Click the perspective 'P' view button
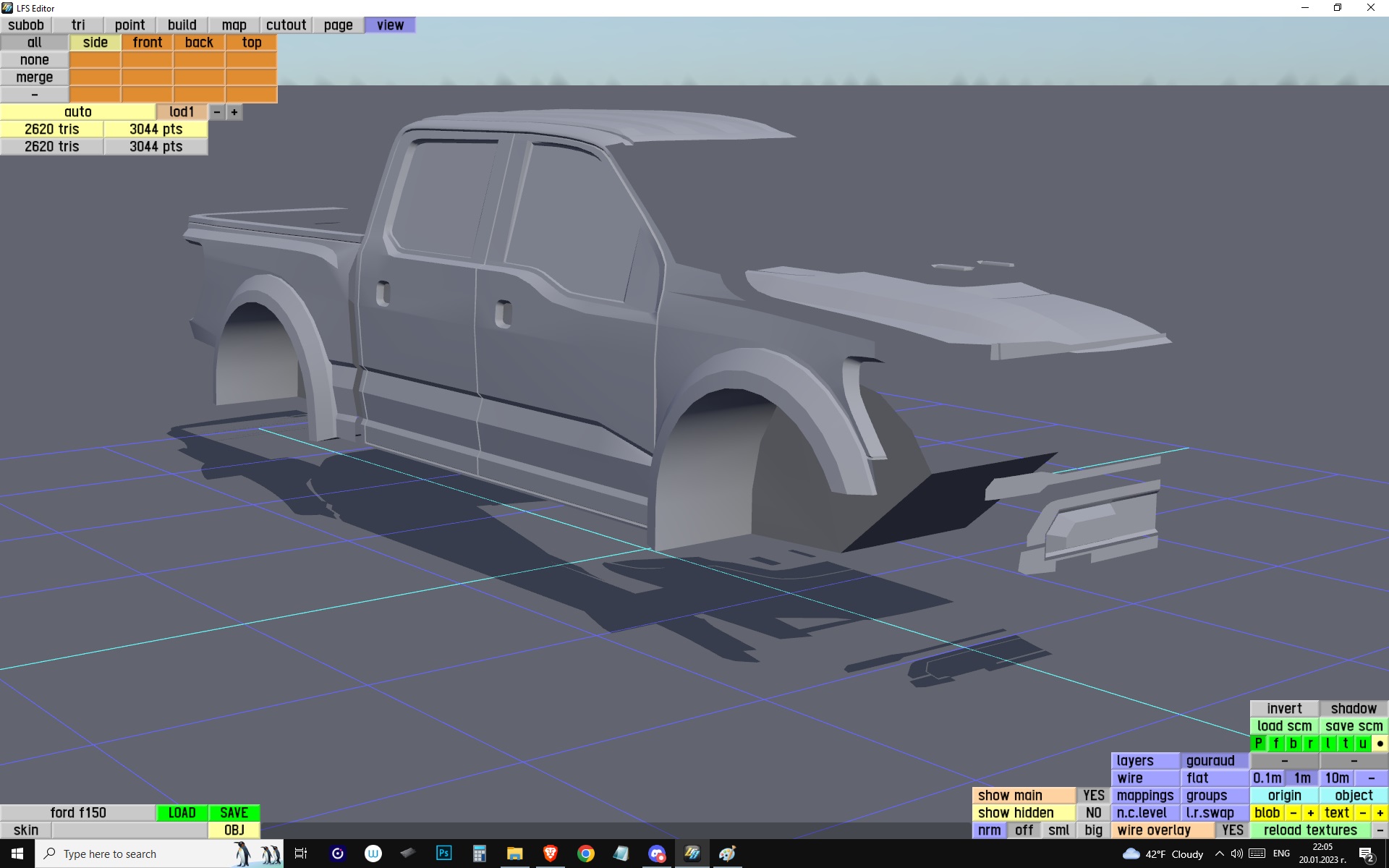This screenshot has height=868, width=1389. (1258, 743)
